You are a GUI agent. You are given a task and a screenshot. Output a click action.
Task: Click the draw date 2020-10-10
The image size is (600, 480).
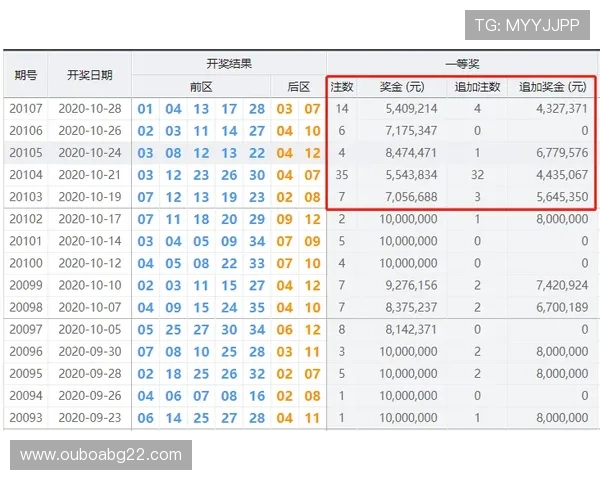(90, 285)
